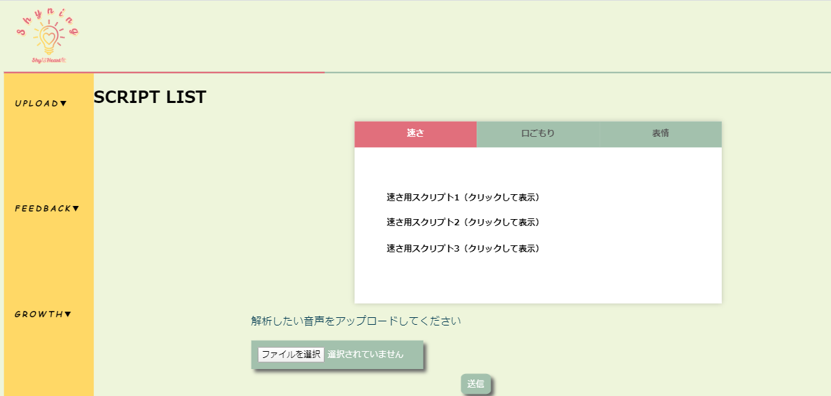Image resolution: width=831 pixels, height=396 pixels.
Task: Click the heart inside the lightbulb logo
Action: [x=49, y=38]
